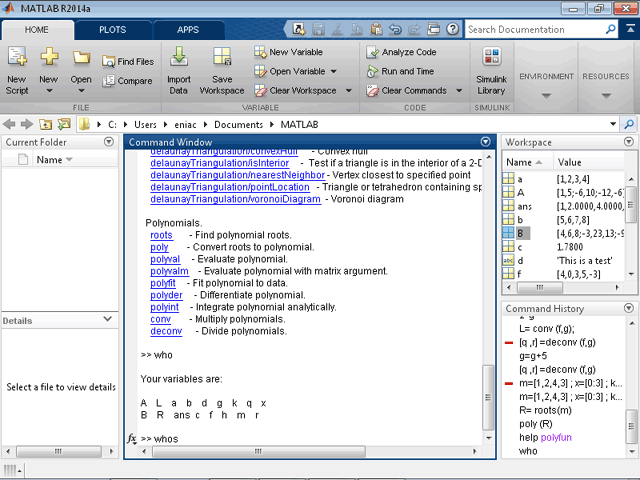This screenshot has height=480, width=640.
Task: Open the deconv help link
Action: point(166,331)
